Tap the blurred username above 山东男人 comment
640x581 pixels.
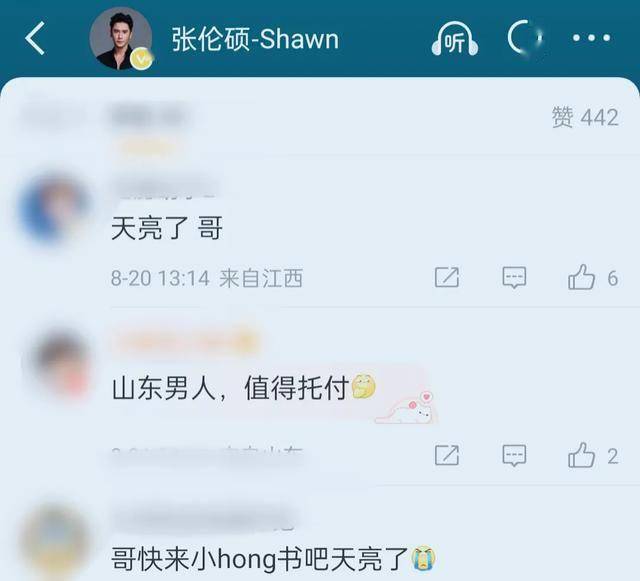coord(186,343)
